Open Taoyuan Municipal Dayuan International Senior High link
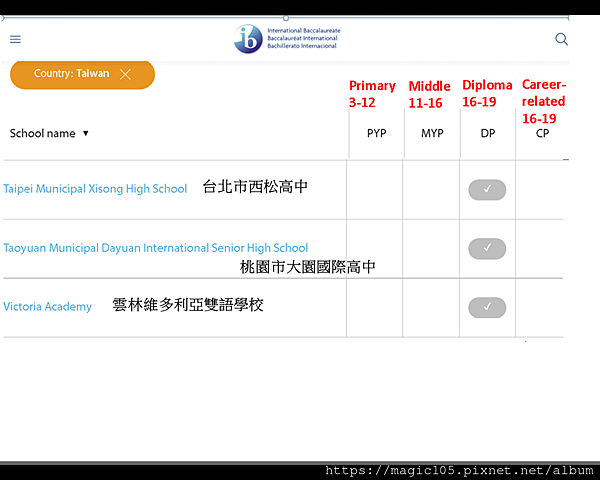 tap(155, 248)
